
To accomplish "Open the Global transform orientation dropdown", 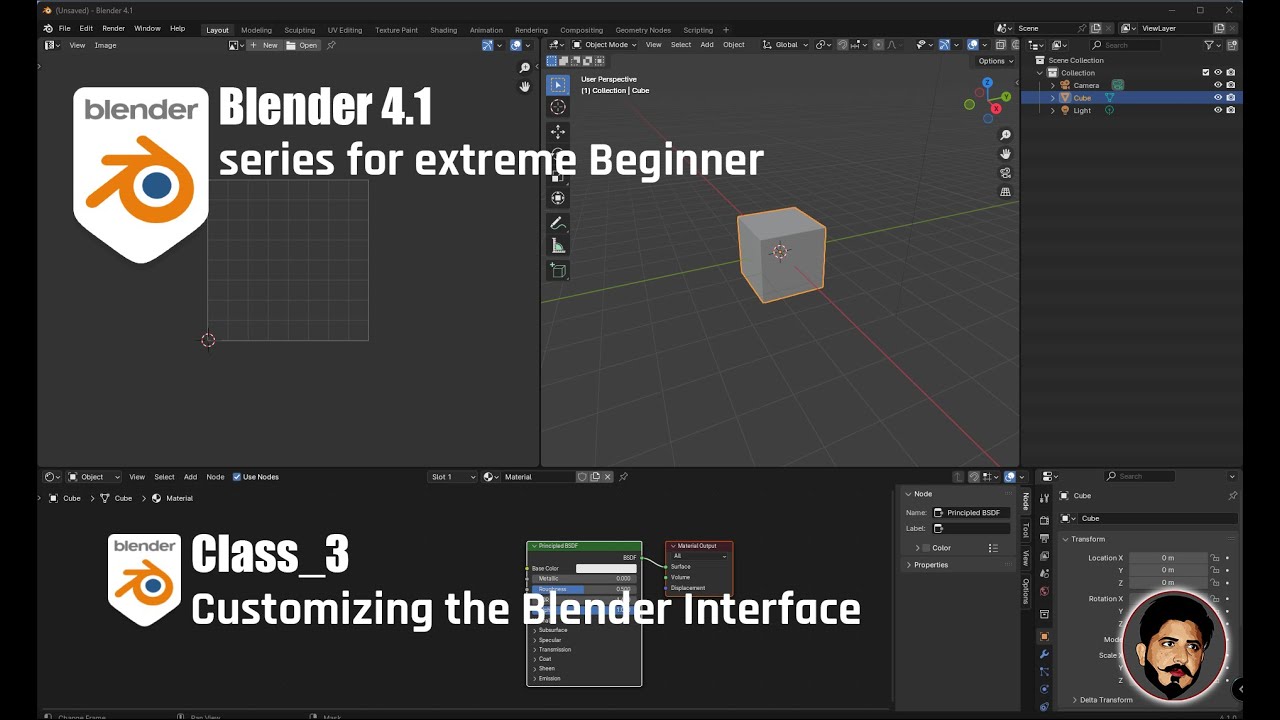I will (785, 45).
